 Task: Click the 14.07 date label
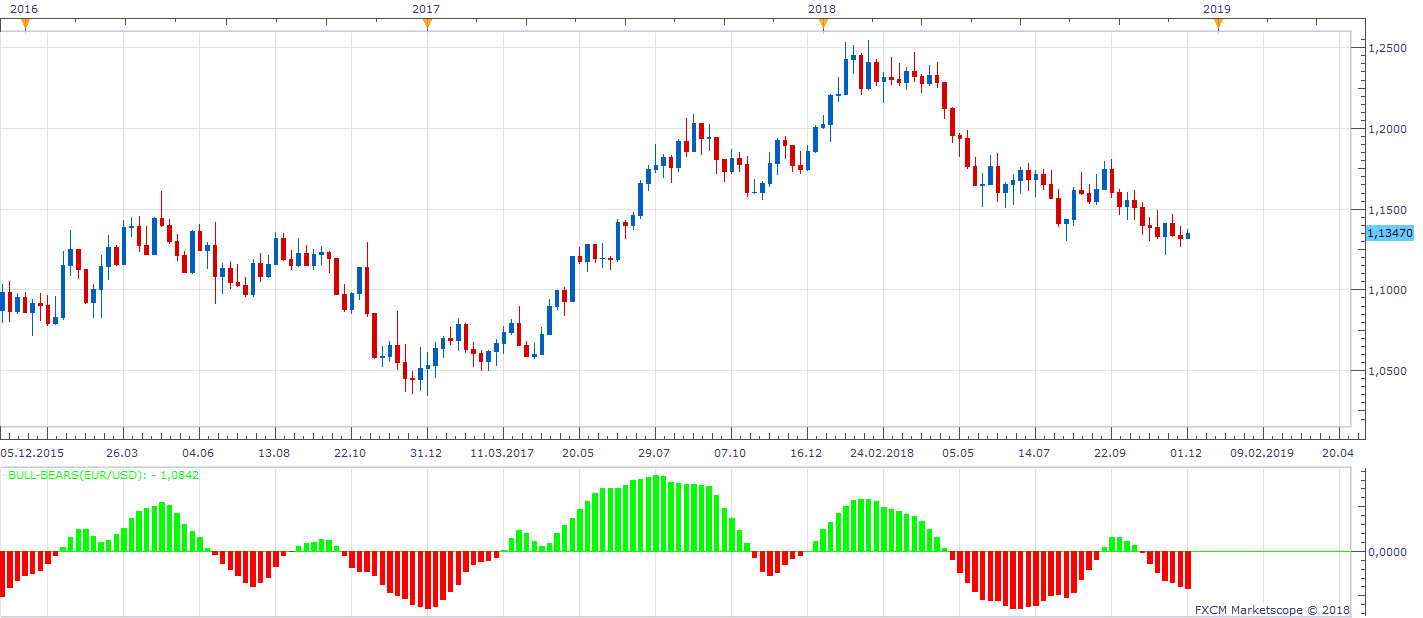(x=1034, y=453)
